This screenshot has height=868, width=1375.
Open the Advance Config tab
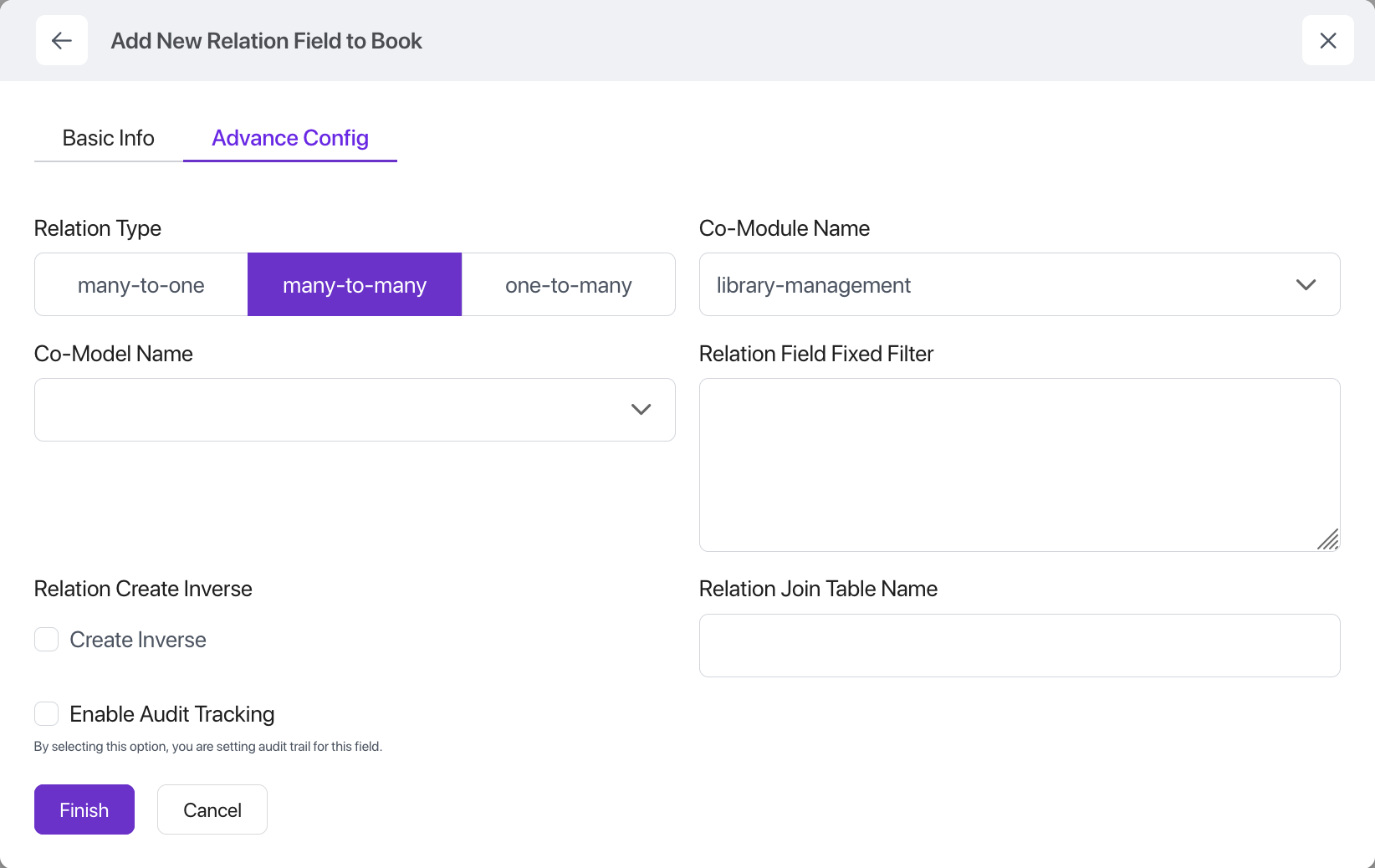[290, 138]
